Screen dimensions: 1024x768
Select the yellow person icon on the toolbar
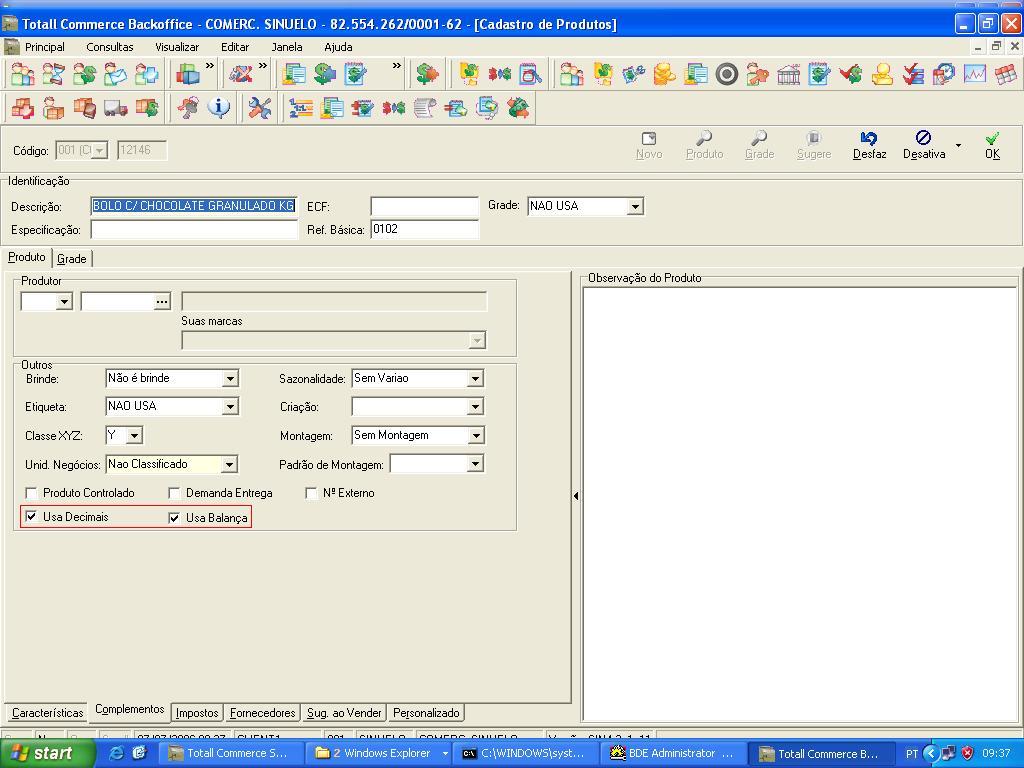click(x=881, y=74)
